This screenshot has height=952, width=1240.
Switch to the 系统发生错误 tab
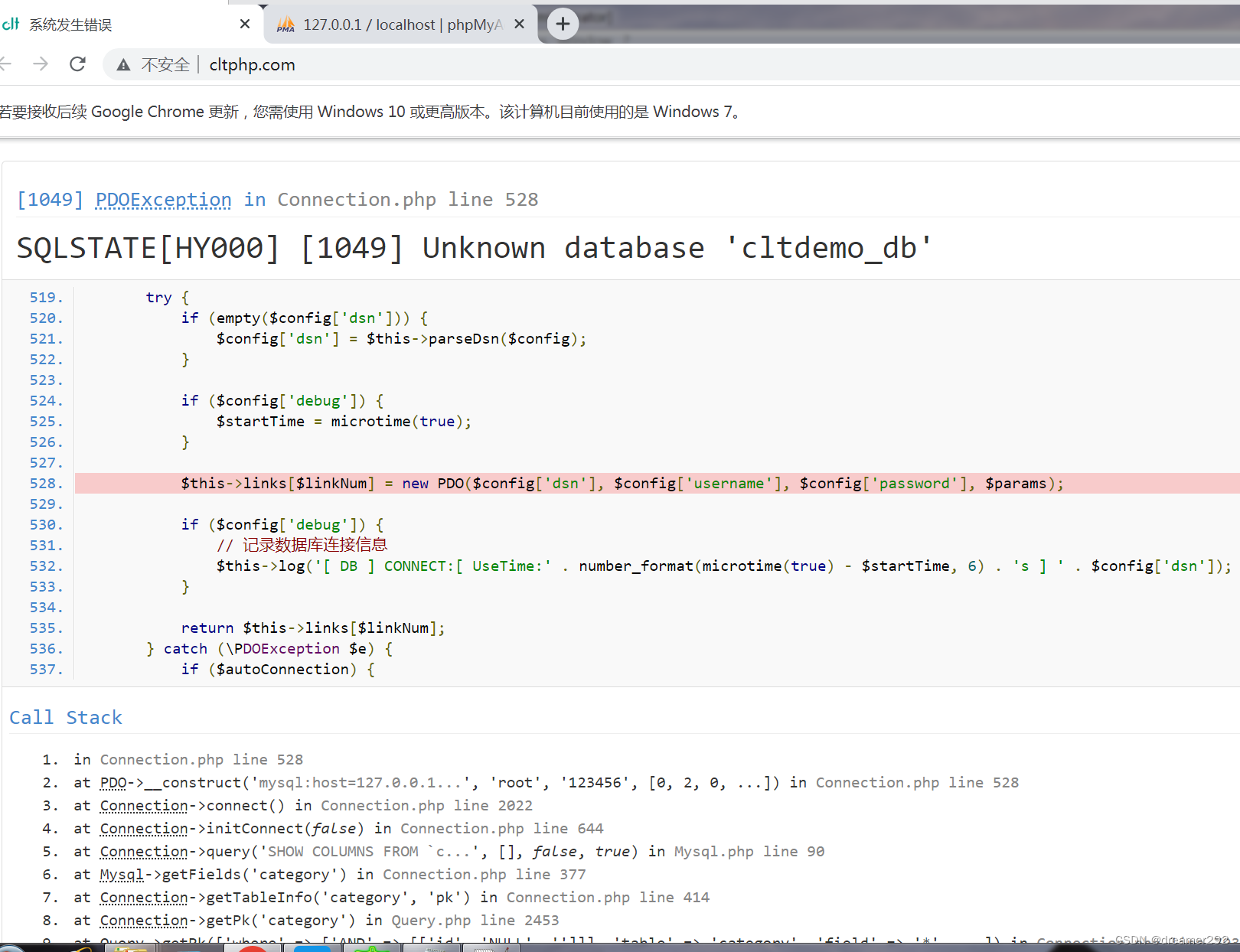coord(122,24)
